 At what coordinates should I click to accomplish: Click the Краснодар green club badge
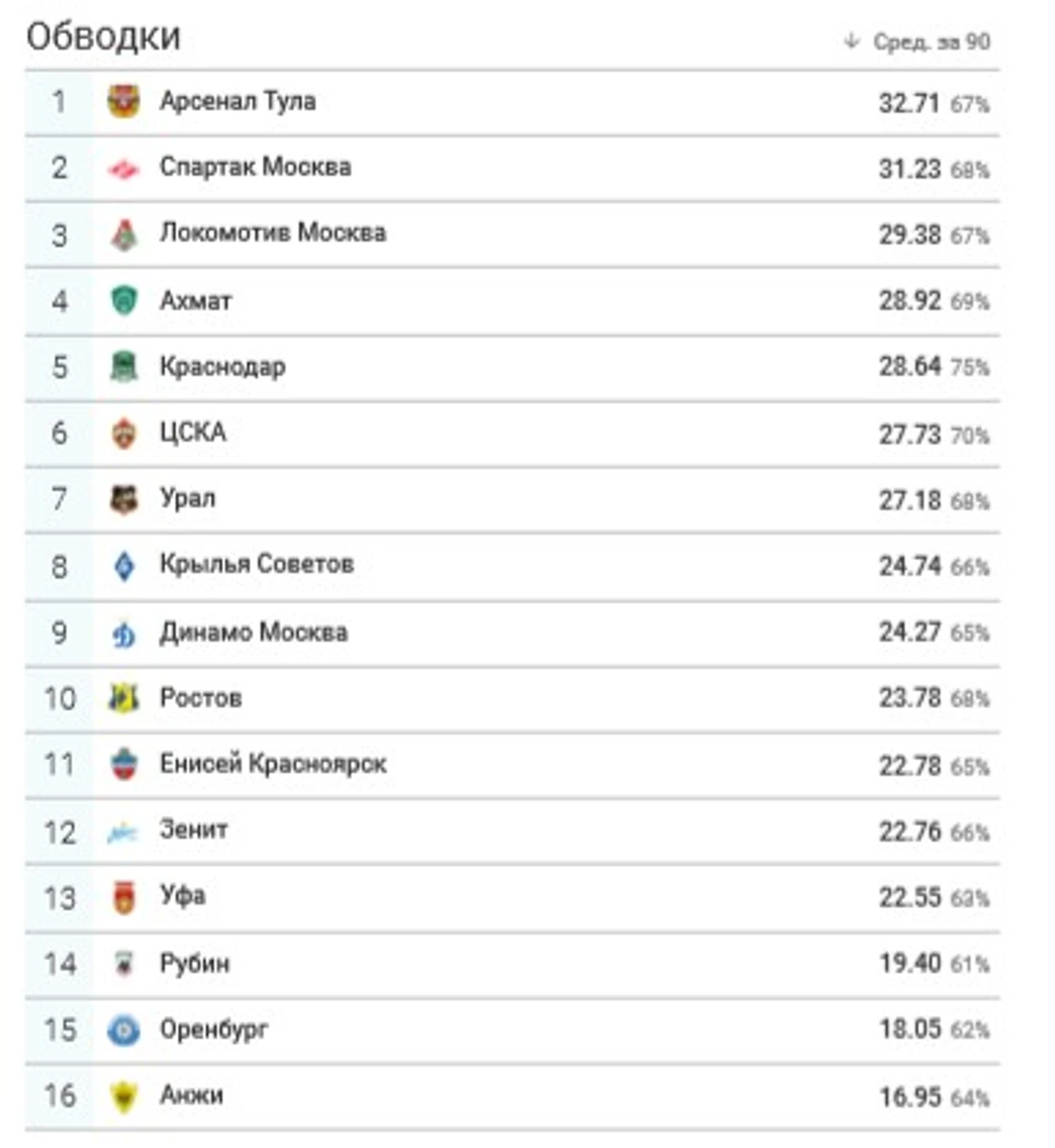coord(124,367)
